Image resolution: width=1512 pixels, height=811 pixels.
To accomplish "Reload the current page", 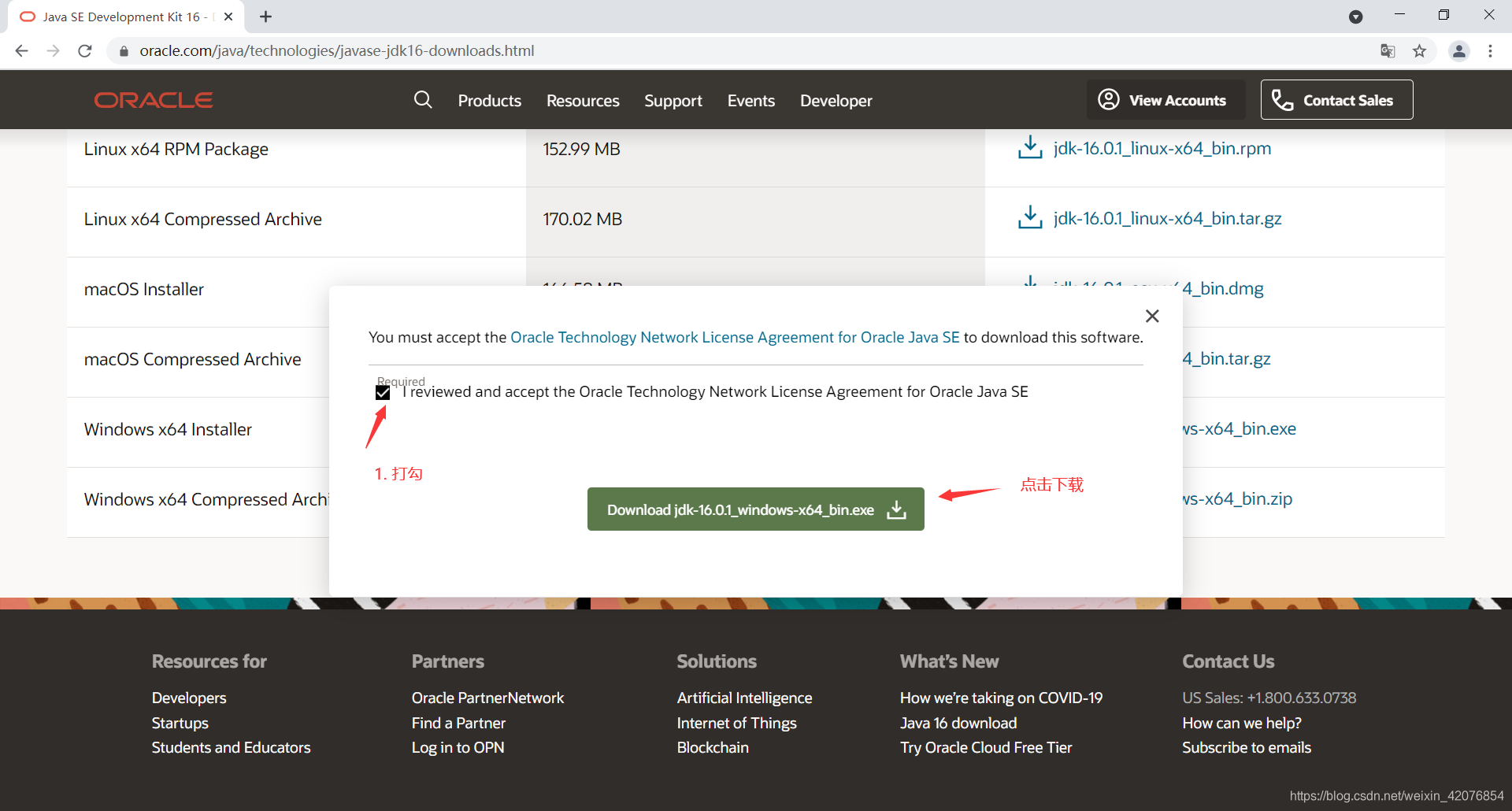I will click(85, 51).
